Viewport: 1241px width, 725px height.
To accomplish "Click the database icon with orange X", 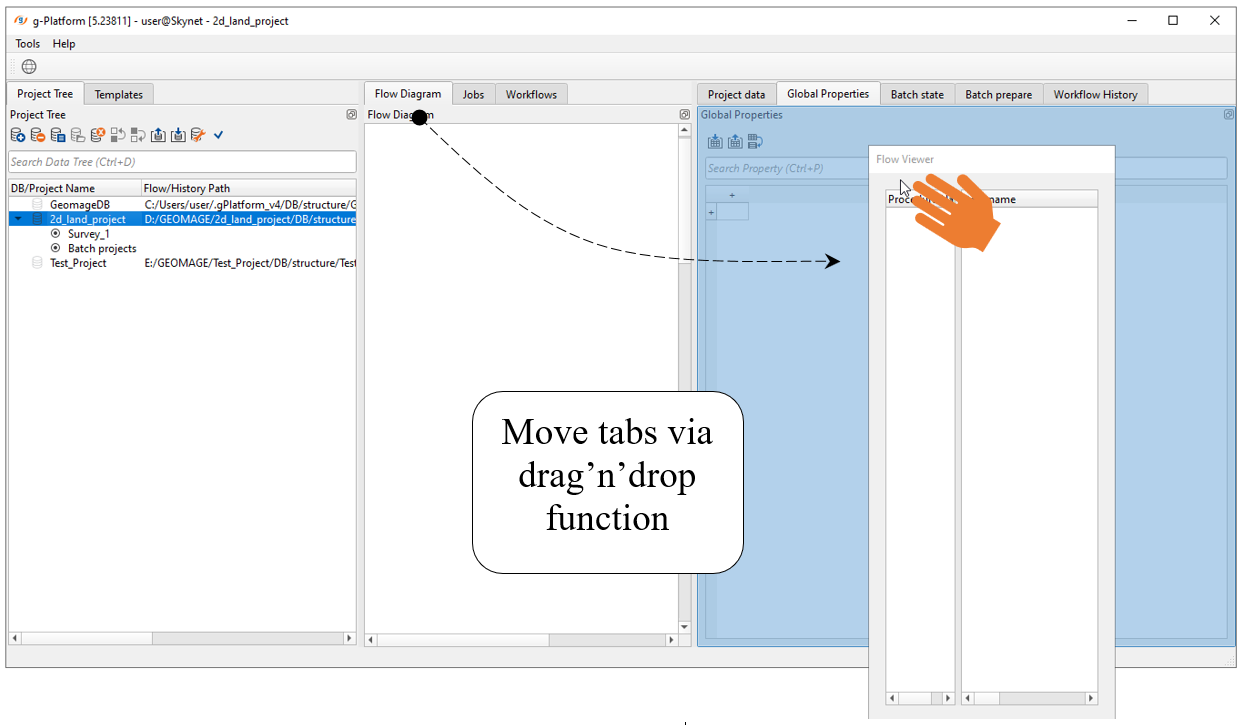I will coord(98,135).
